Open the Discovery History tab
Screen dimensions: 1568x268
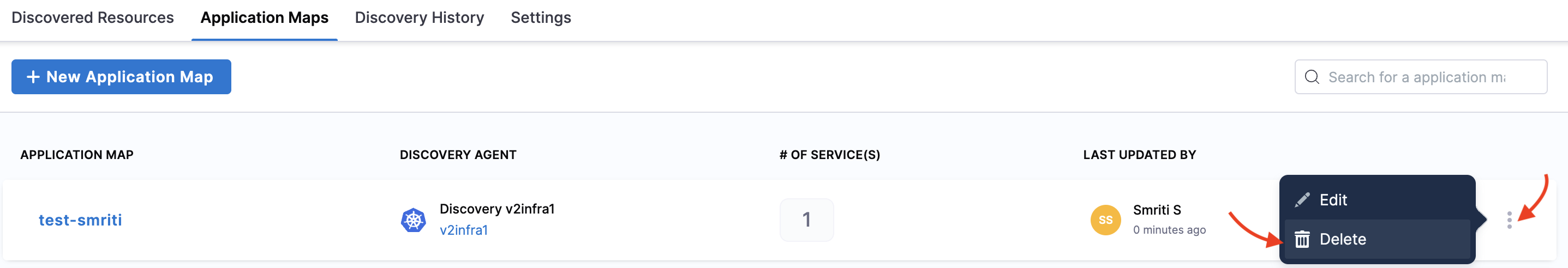[420, 17]
